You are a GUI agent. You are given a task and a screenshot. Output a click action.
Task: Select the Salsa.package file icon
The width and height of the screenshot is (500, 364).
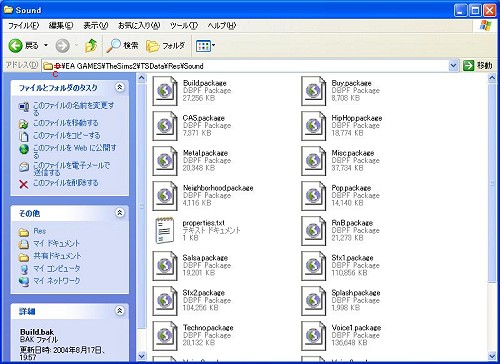point(165,266)
